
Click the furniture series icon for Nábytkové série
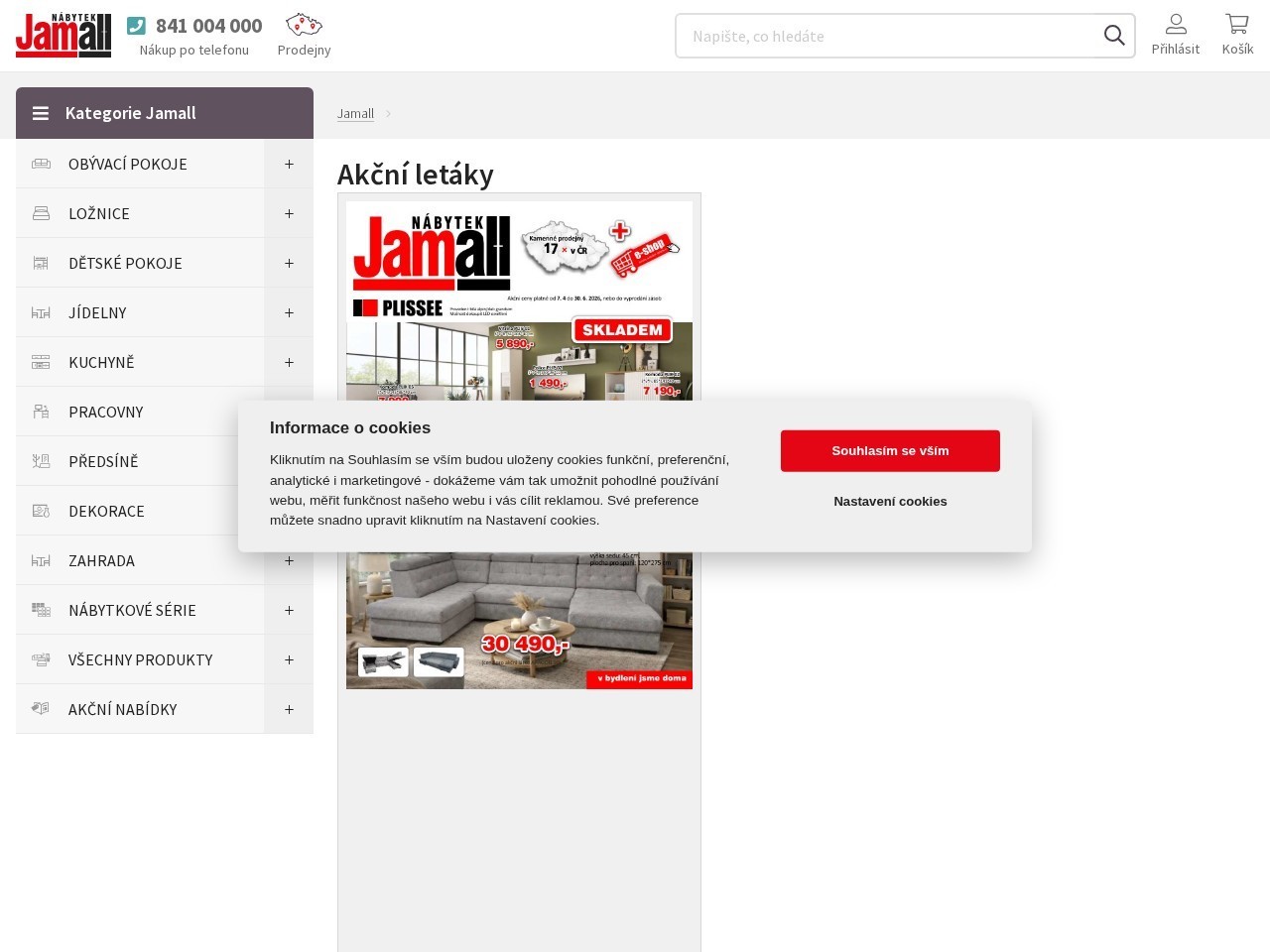41,610
